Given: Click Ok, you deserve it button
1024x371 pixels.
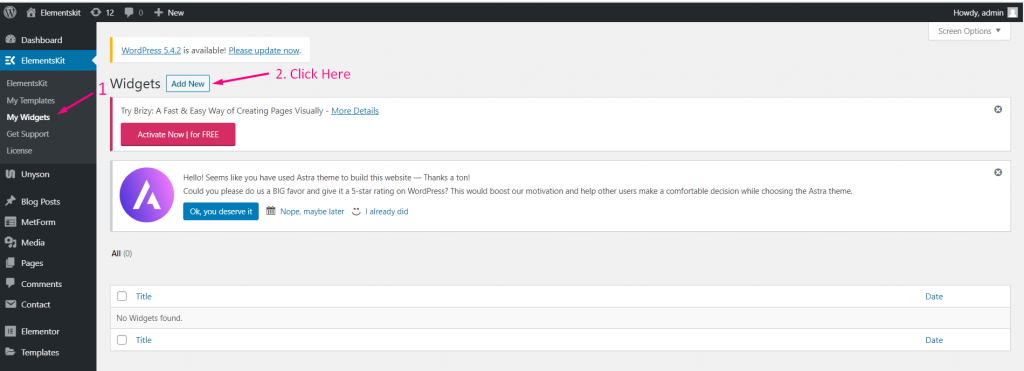Looking at the screenshot, I should [x=221, y=212].
